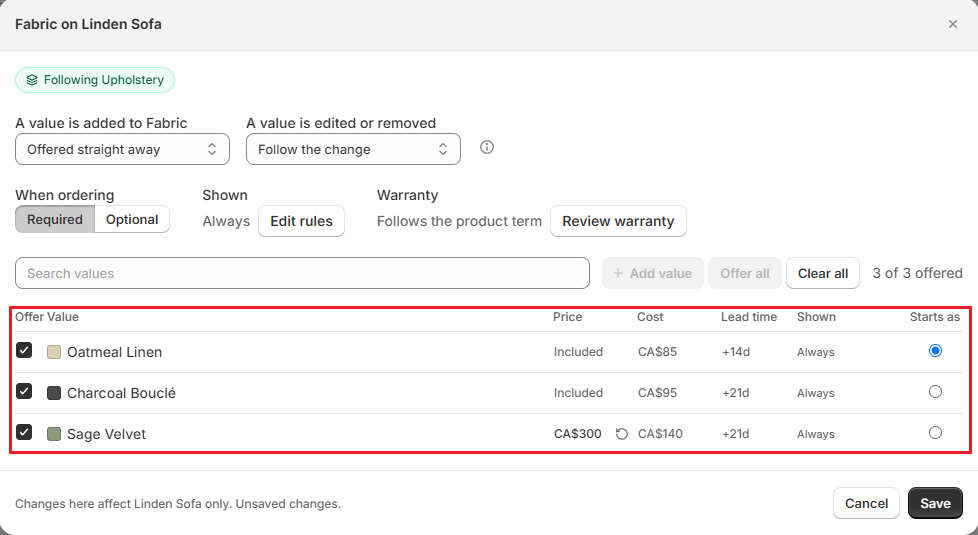Select Oatmeal Linen as starting value

[934, 350]
